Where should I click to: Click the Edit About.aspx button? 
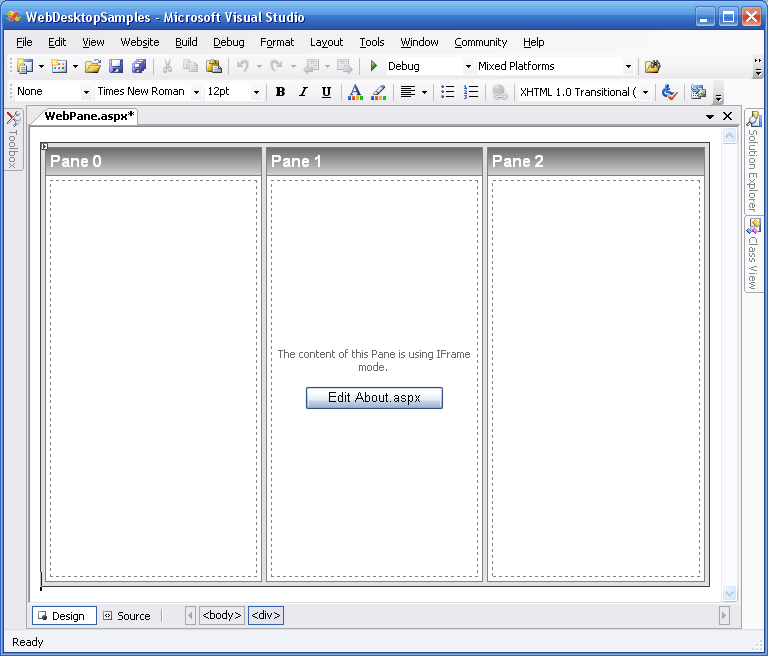374,398
